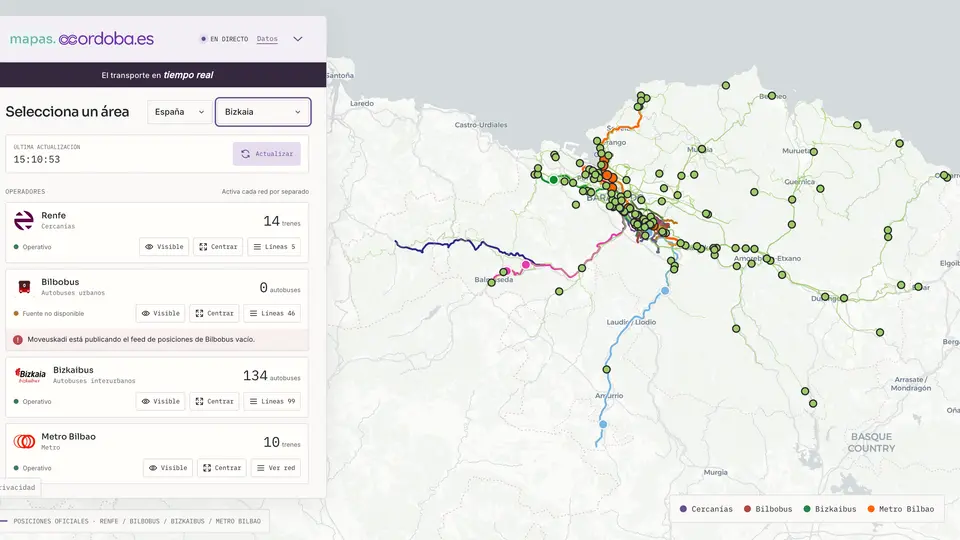Click the 15:10:53 last update time
Screen dimensions: 960x540
[x=37, y=160]
